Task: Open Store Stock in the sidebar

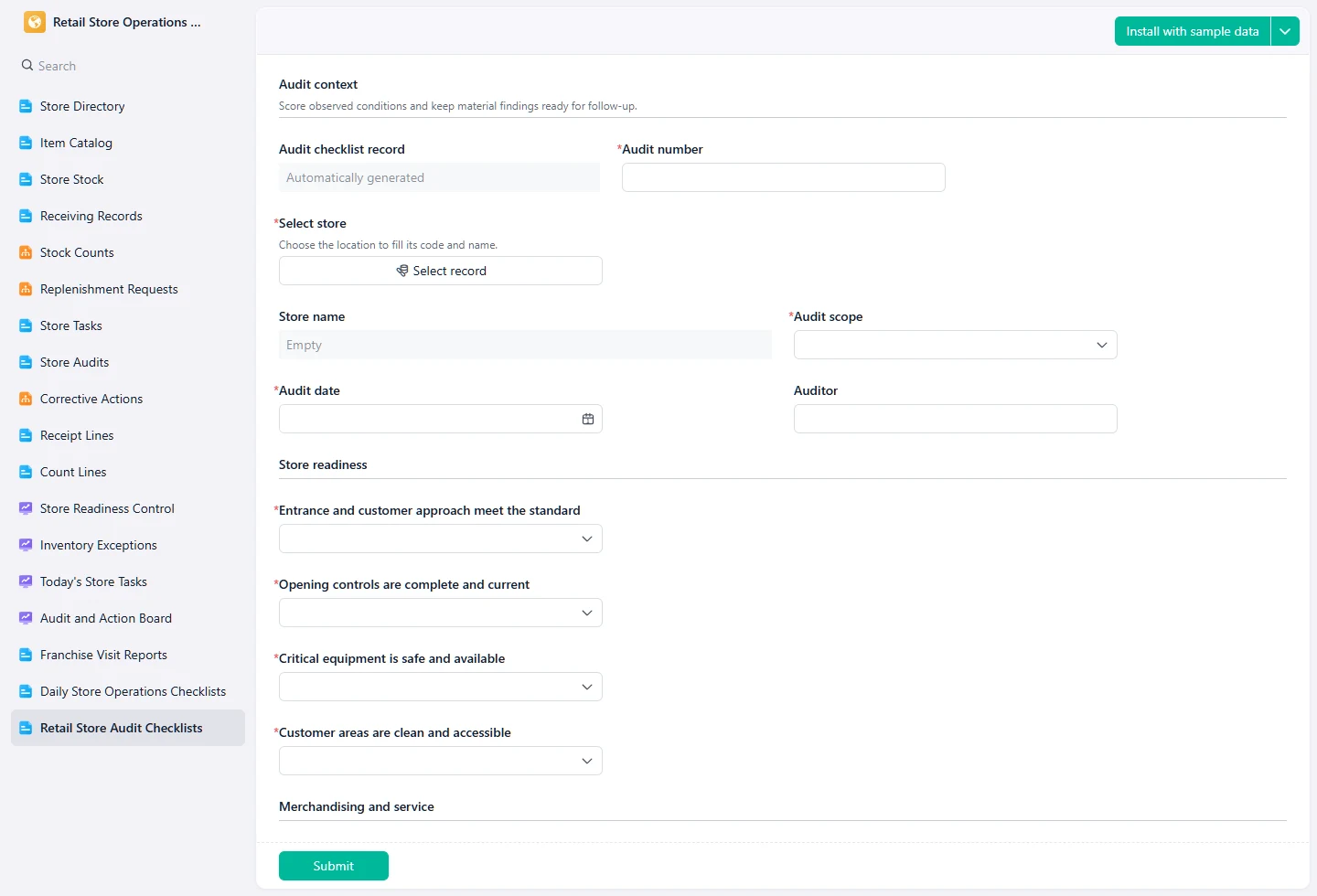Action: [x=128, y=179]
